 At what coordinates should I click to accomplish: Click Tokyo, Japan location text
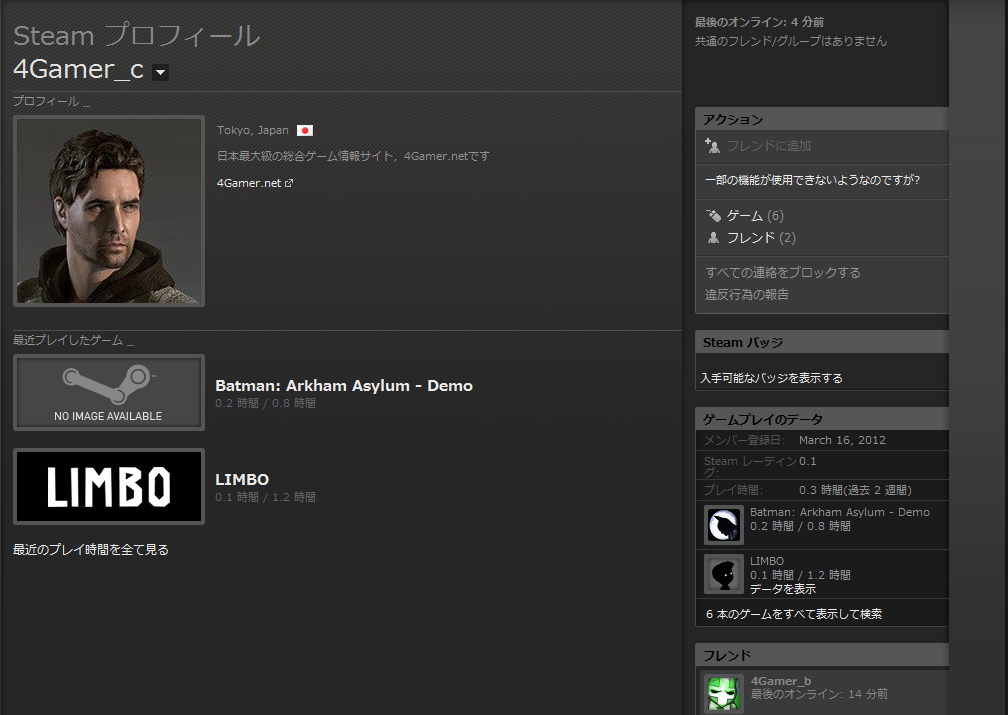click(253, 131)
